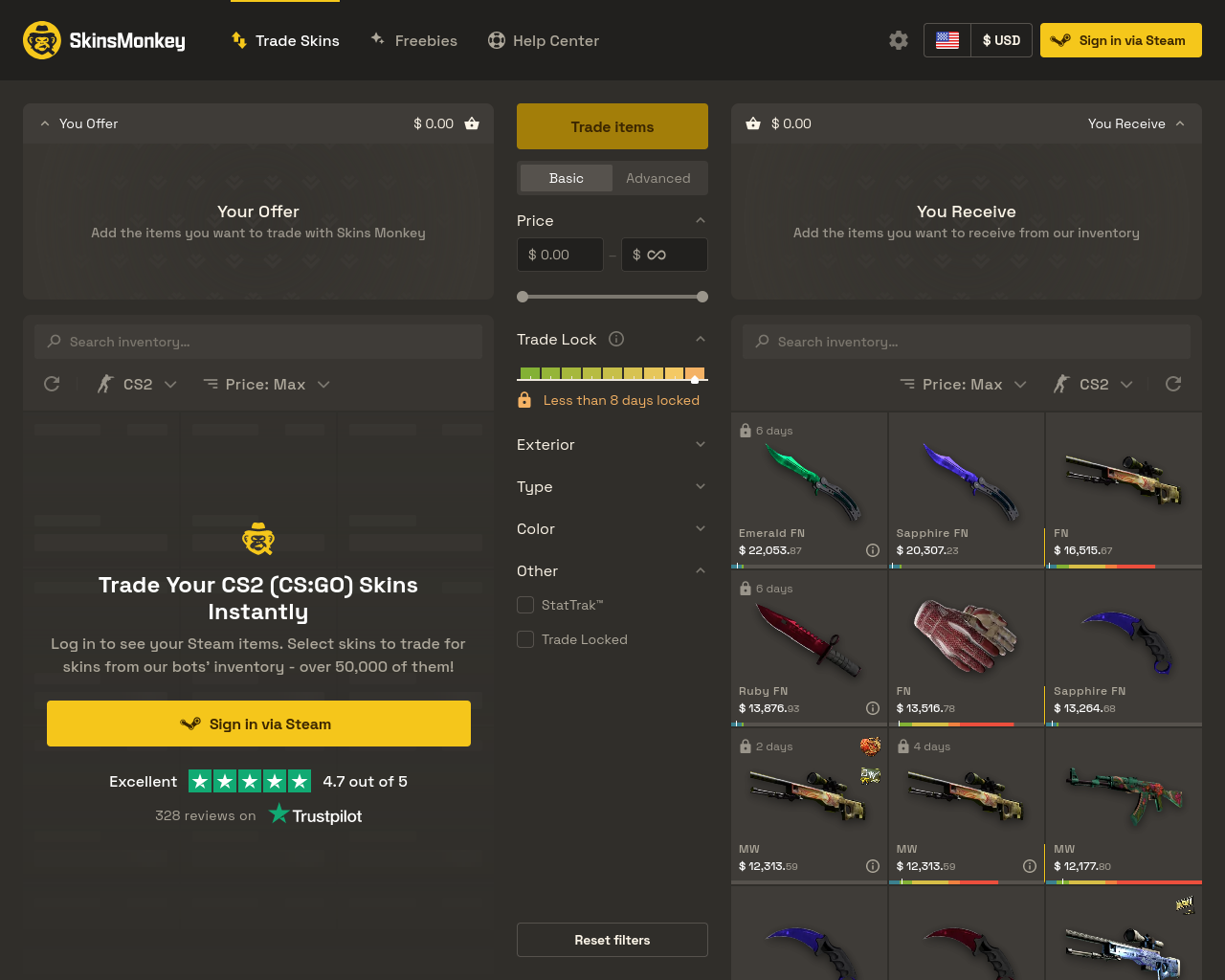1225x980 pixels.
Task: Enable the StatTrak checkbox
Action: point(525,605)
